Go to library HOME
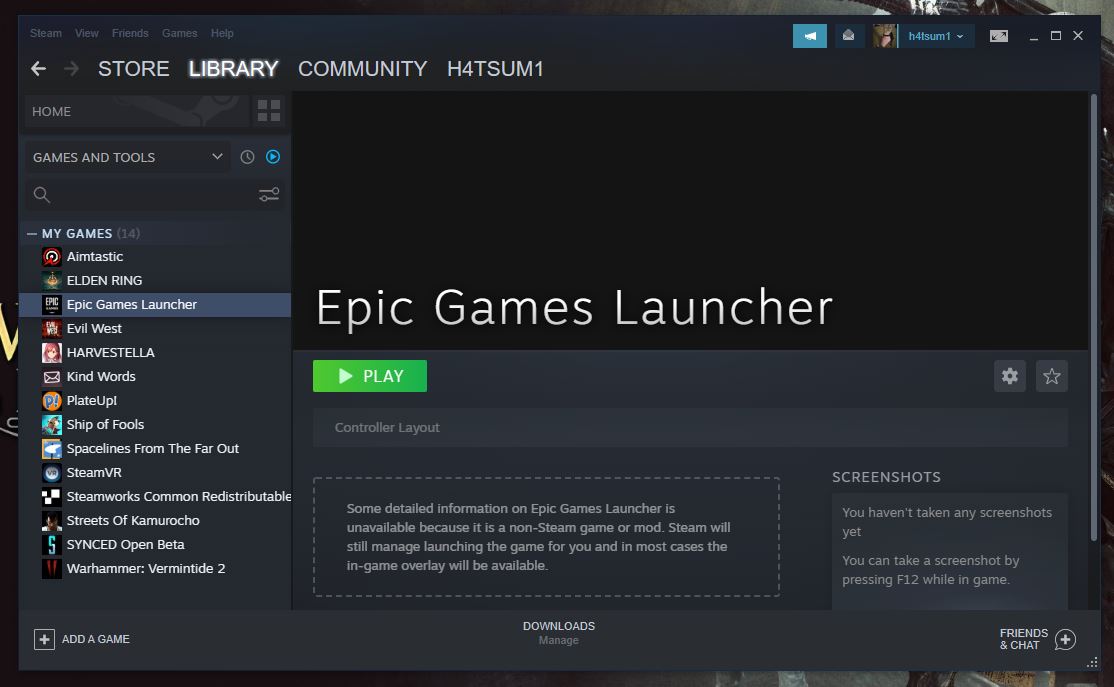Viewport: 1114px width, 687px height. pos(137,111)
